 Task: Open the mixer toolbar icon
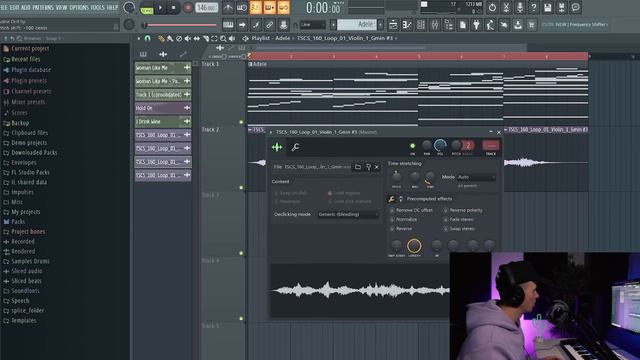[435, 25]
